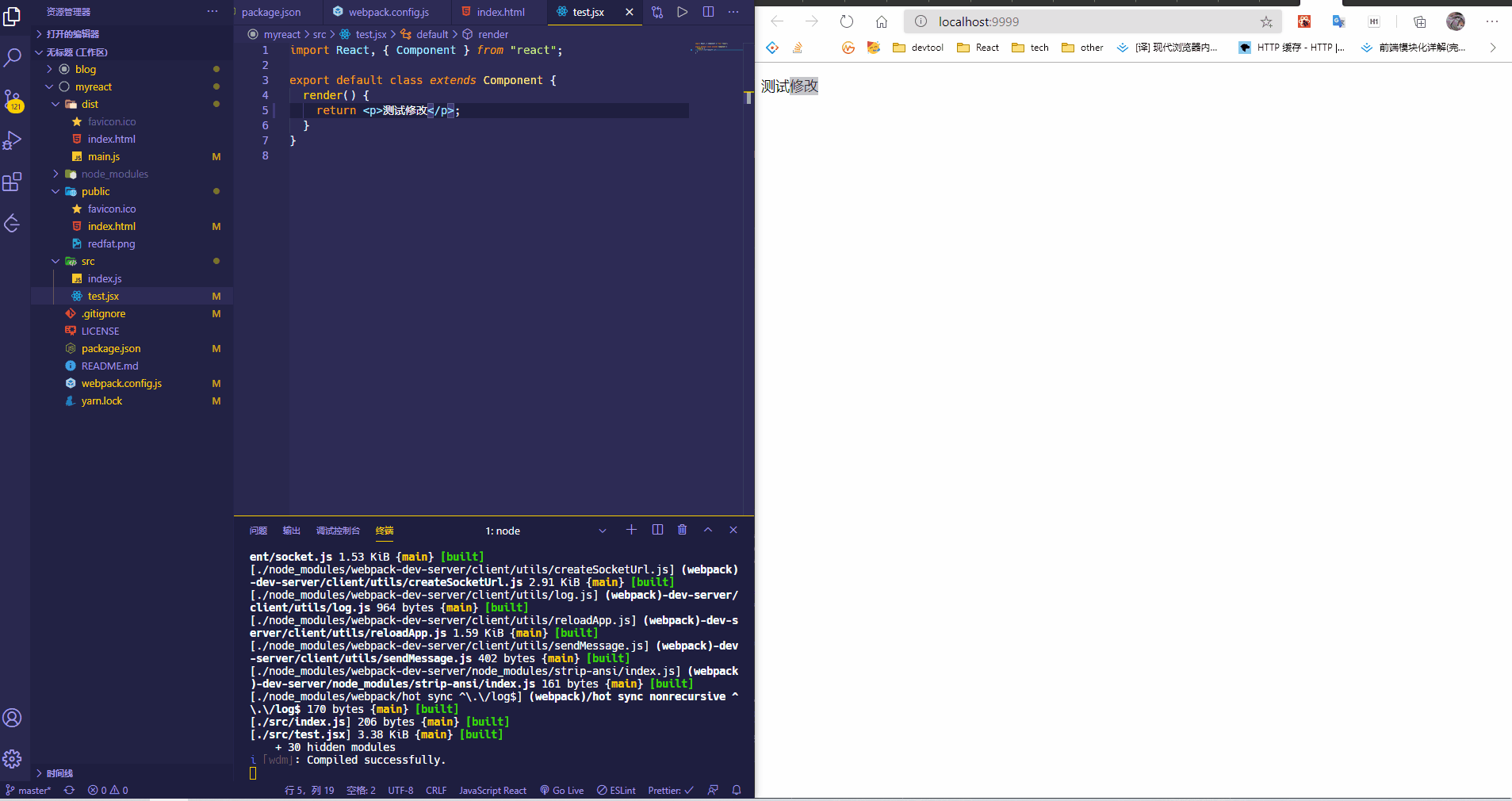Viewport: 1512px width, 801px height.
Task: Click the master* branch in the status bar
Action: point(29,790)
